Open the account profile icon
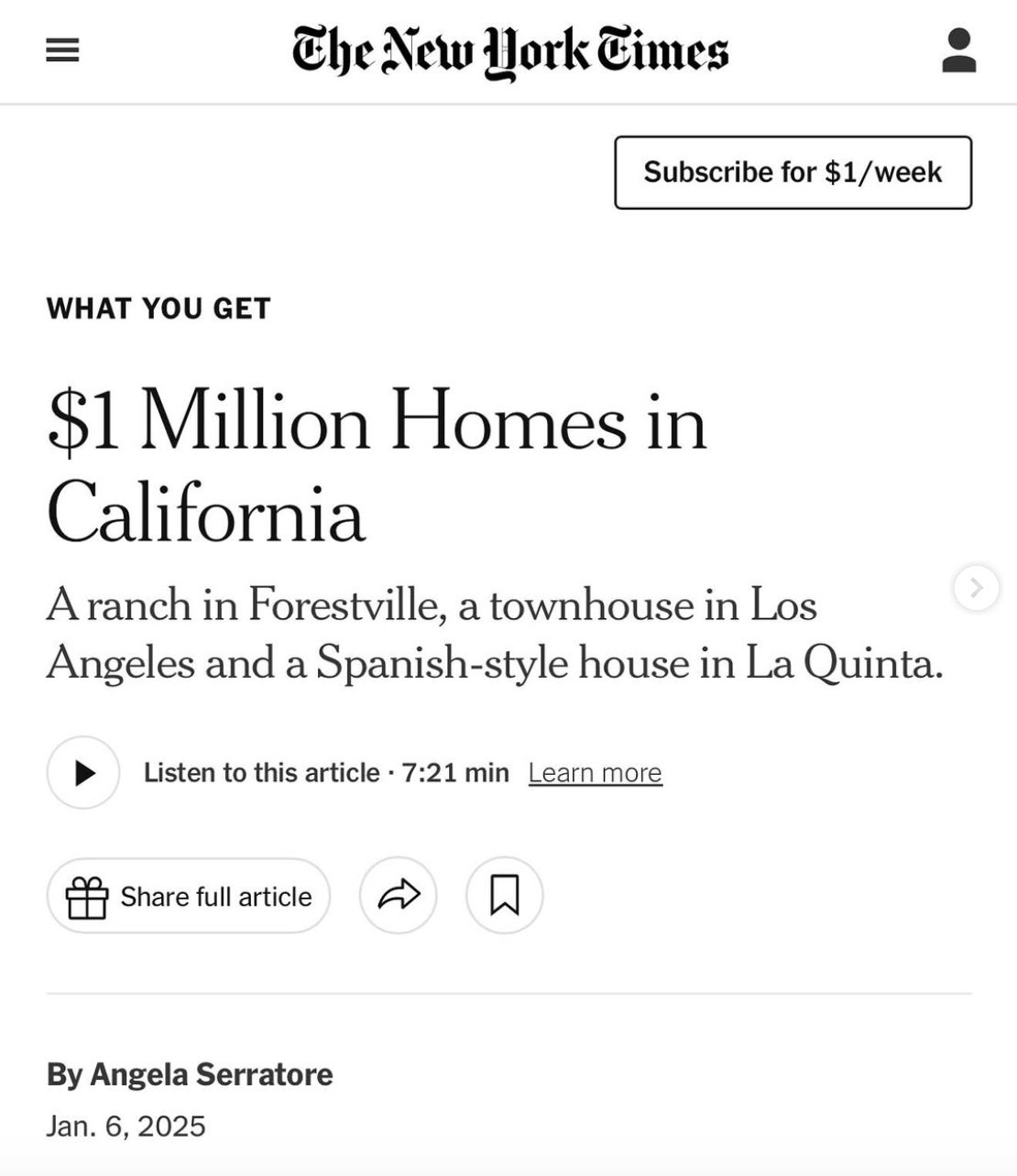 pyautogui.click(x=958, y=50)
